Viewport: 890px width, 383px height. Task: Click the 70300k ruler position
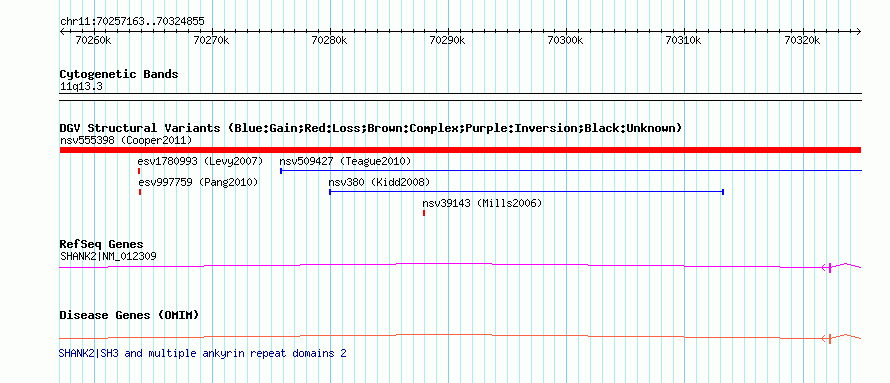point(565,40)
